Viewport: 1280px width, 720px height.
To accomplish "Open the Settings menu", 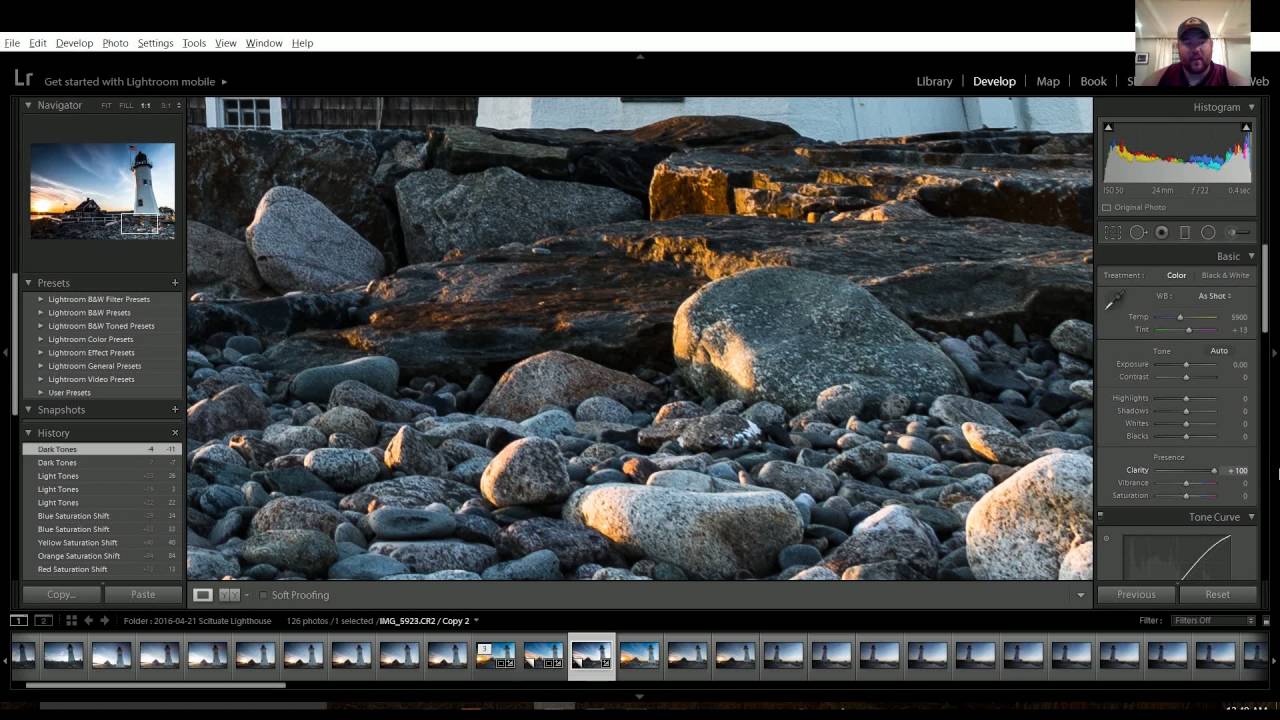I will coord(155,43).
